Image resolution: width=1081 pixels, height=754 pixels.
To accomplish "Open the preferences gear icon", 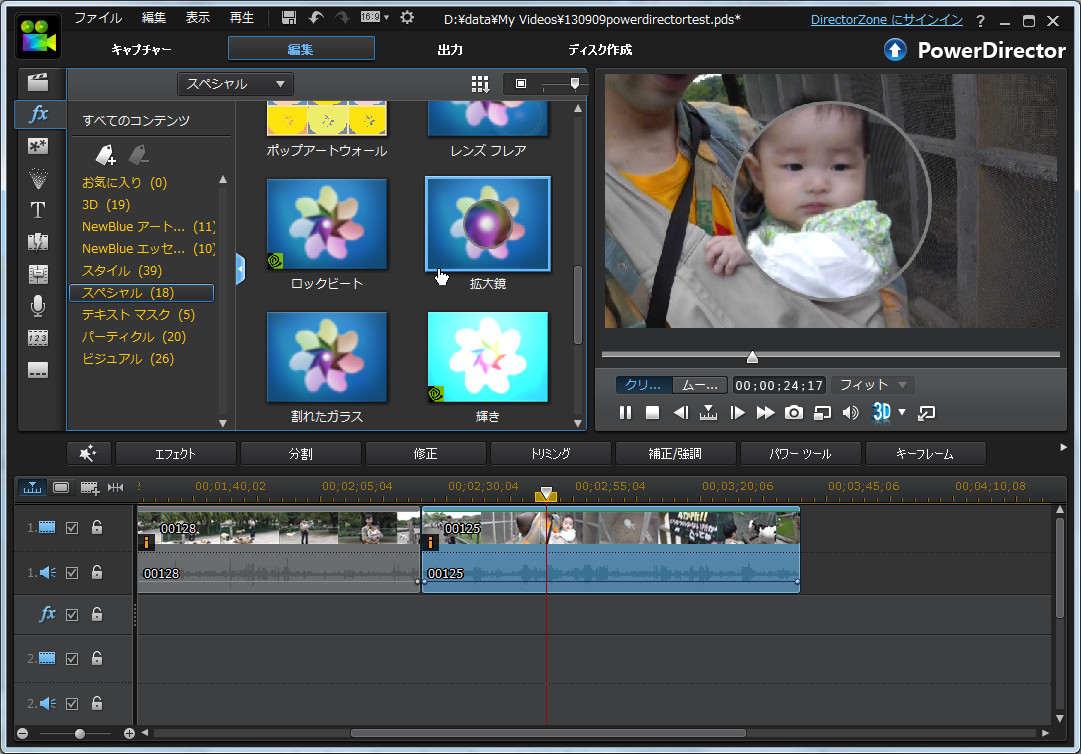I will tap(407, 18).
